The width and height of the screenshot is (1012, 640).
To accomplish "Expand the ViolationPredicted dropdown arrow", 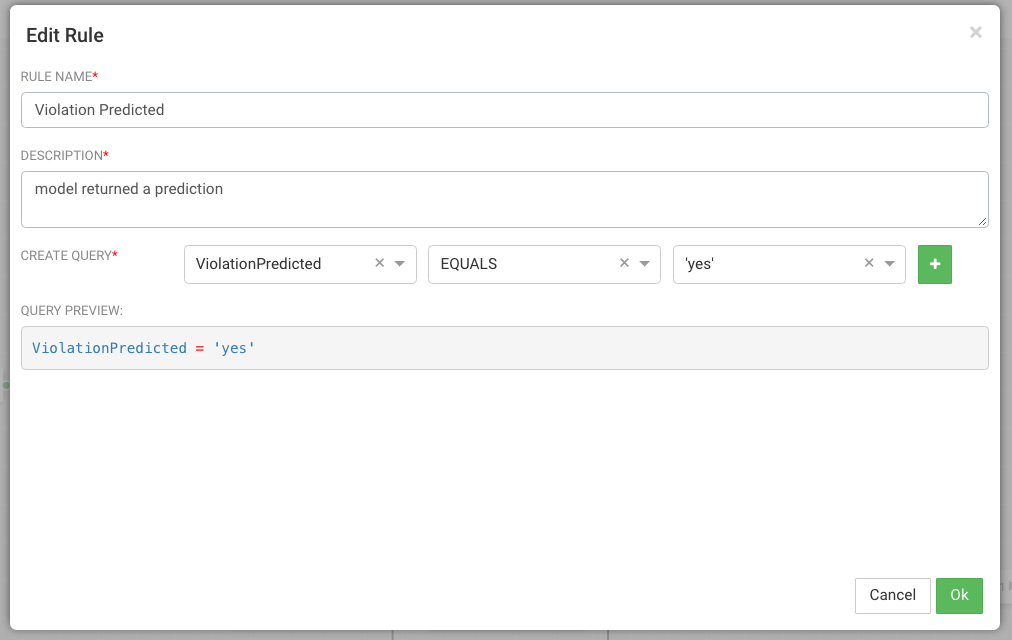I will pyautogui.click(x=400, y=264).
